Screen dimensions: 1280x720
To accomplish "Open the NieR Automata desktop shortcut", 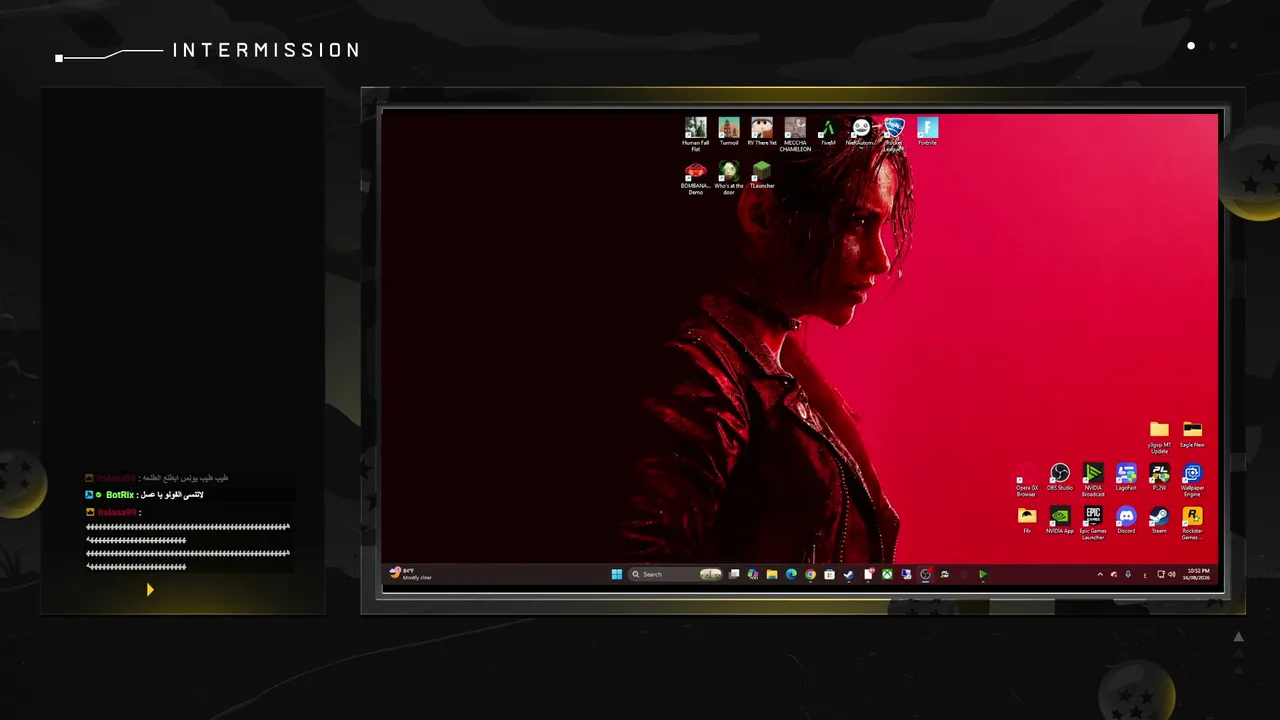I will point(861,131).
